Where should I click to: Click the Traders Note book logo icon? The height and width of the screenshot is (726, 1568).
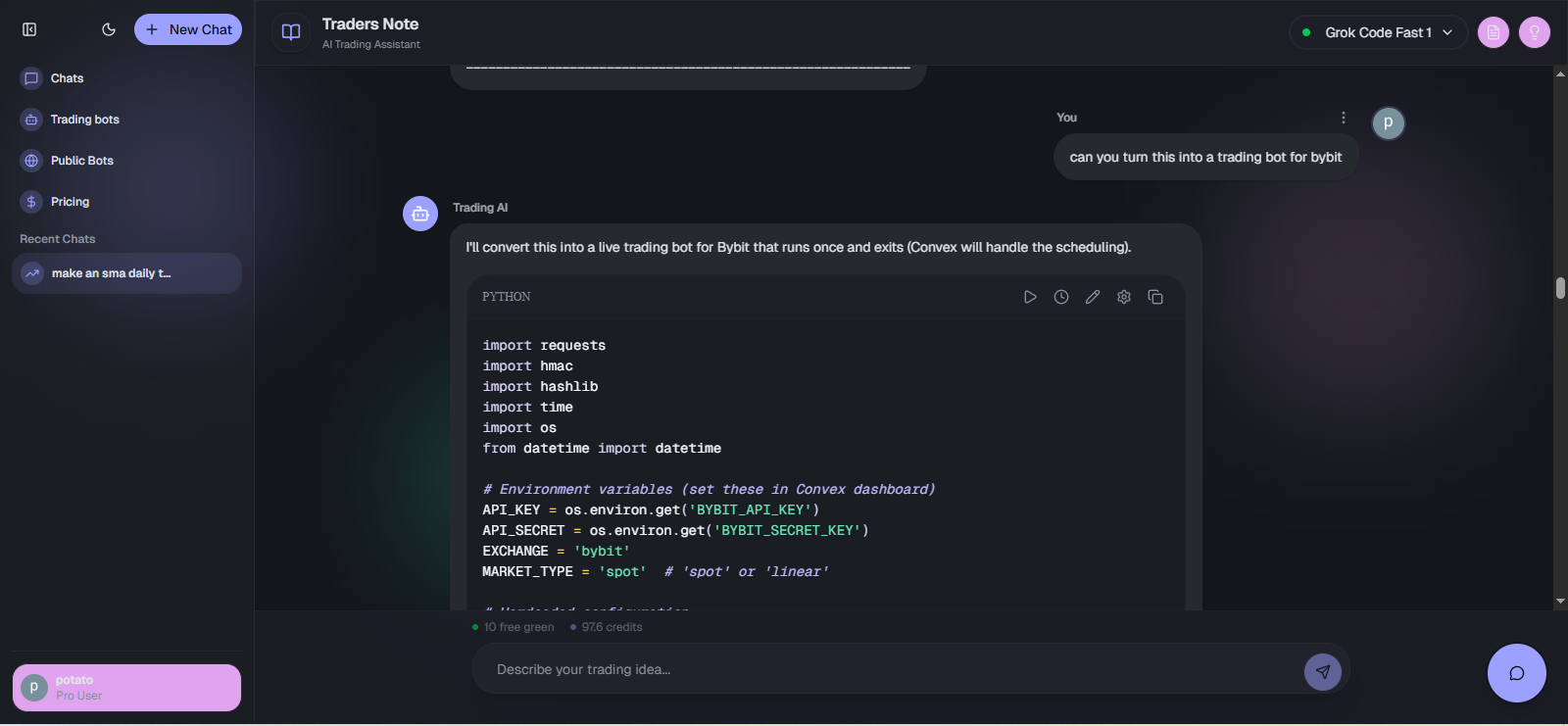click(291, 32)
